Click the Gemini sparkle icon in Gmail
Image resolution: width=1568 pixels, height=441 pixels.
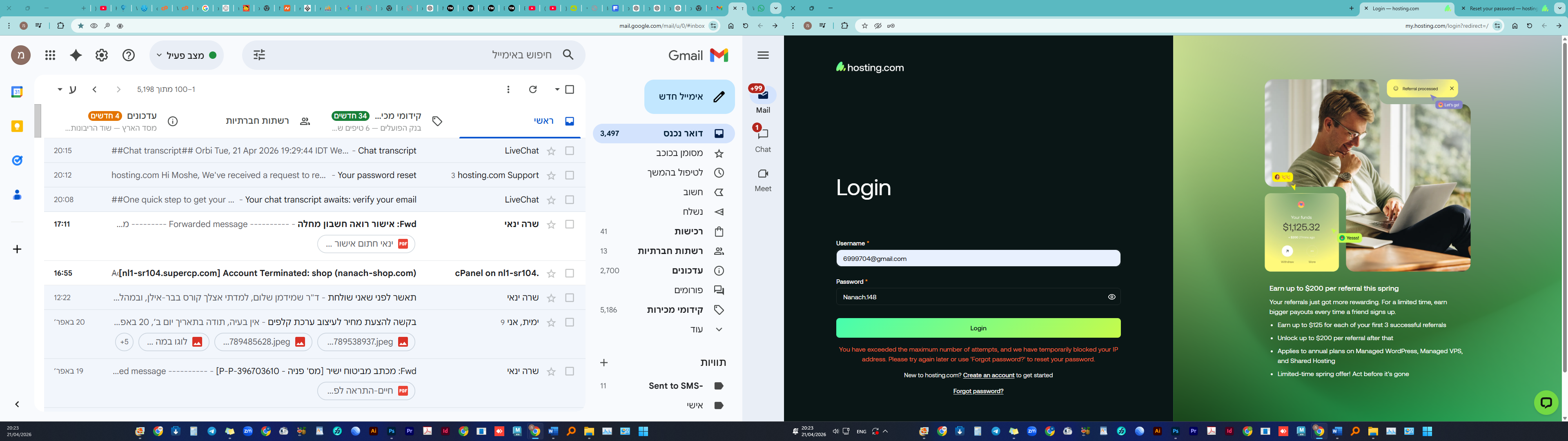pyautogui.click(x=76, y=56)
